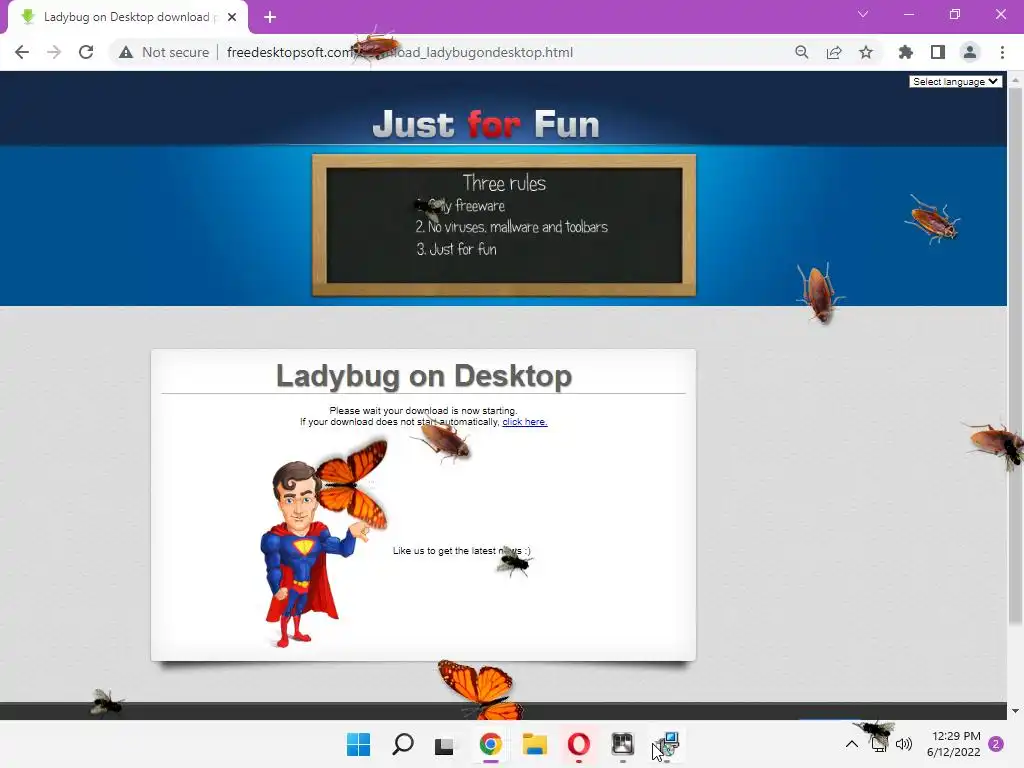1024x768 pixels.
Task: Show hidden system tray icons
Action: coord(852,744)
